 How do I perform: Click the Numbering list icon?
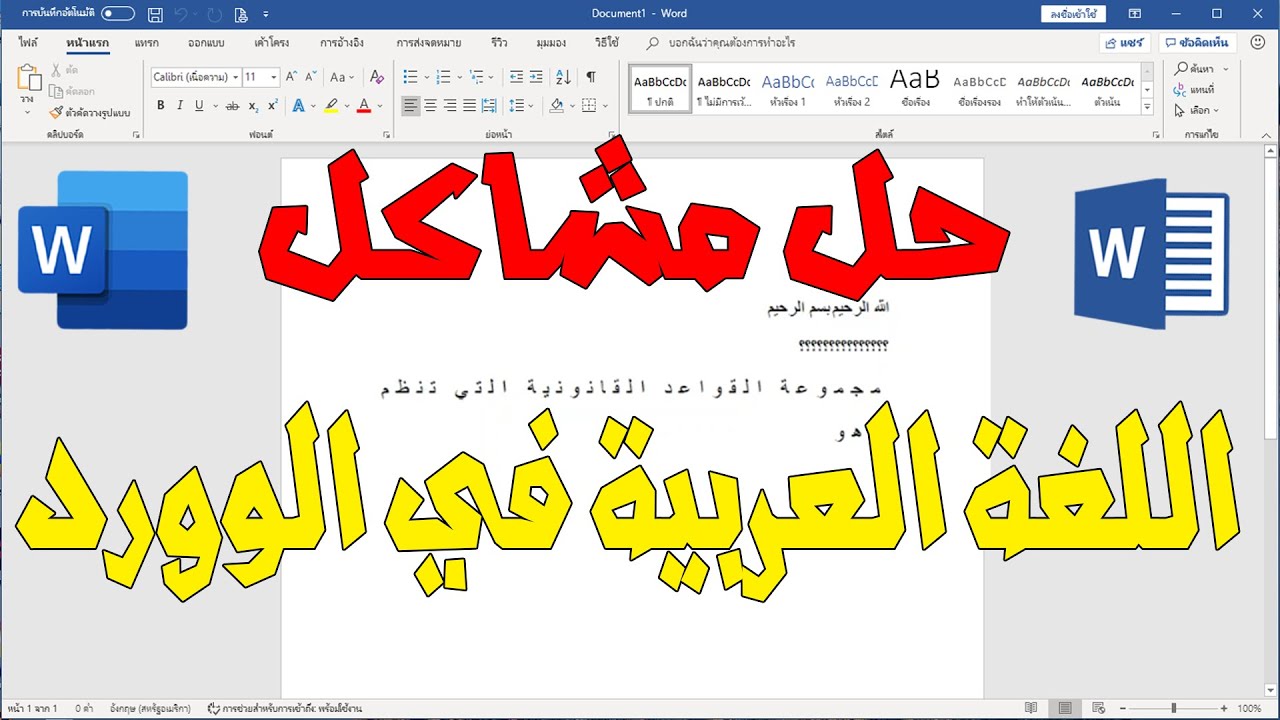[444, 77]
